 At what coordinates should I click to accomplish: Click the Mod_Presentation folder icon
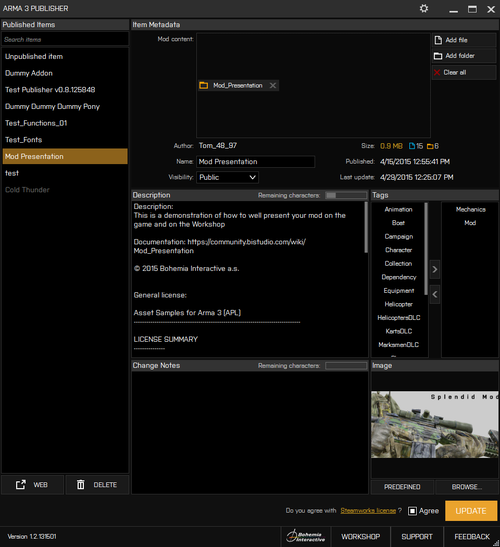coord(204,85)
